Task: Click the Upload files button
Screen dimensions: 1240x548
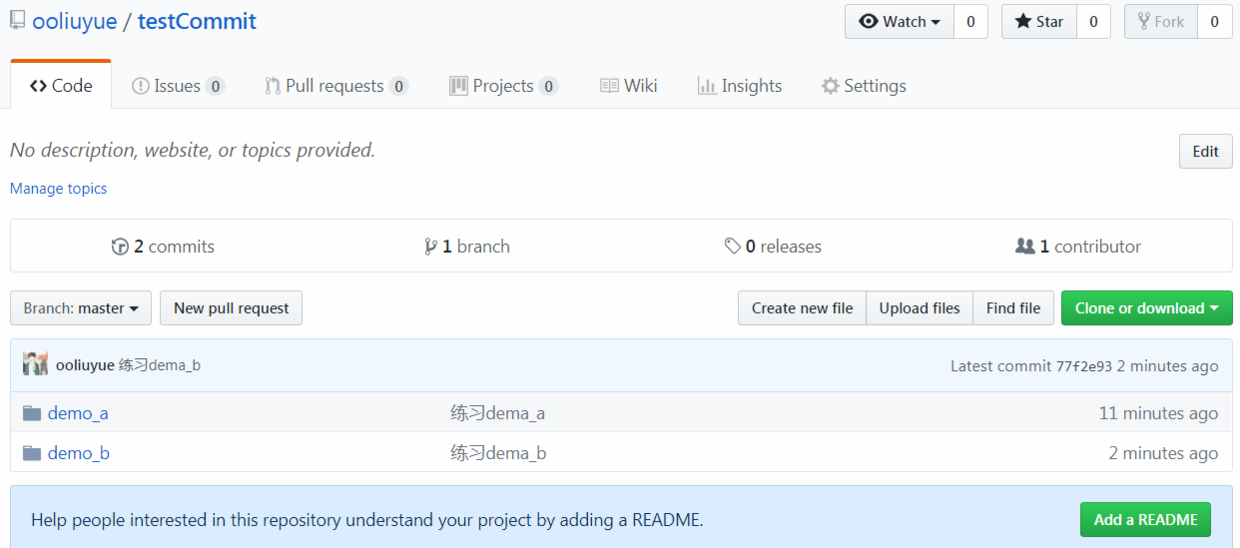Action: click(919, 308)
